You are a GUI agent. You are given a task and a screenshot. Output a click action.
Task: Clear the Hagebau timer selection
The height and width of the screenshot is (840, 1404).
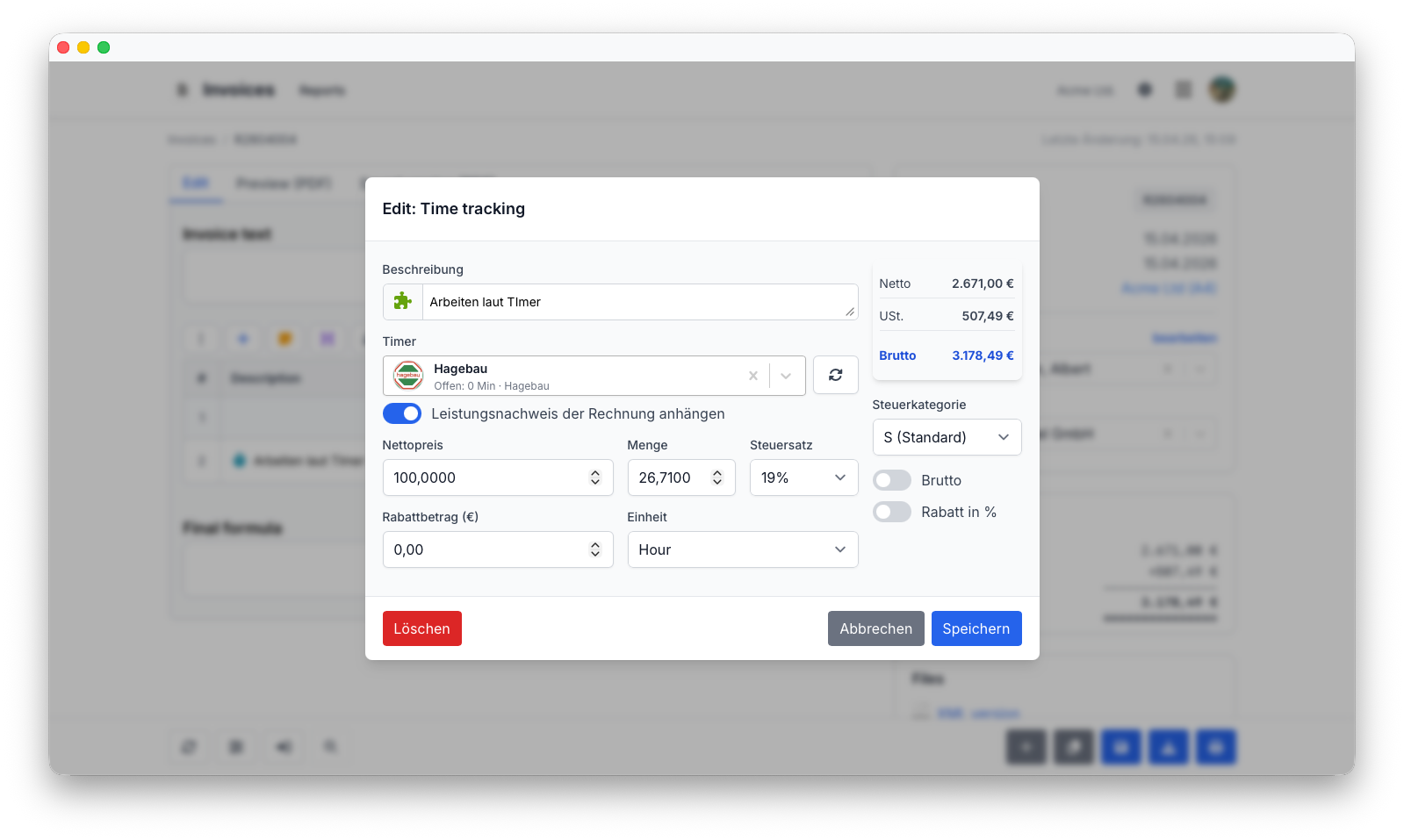tap(752, 376)
